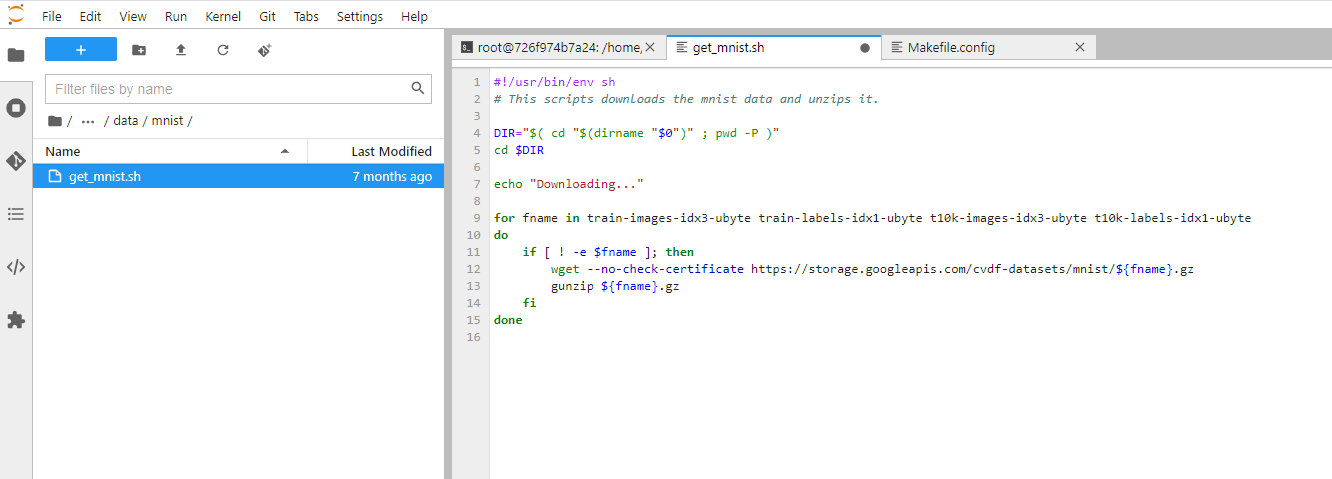Go to the mnist breadcrumb folder
1332x479 pixels.
(x=168, y=120)
